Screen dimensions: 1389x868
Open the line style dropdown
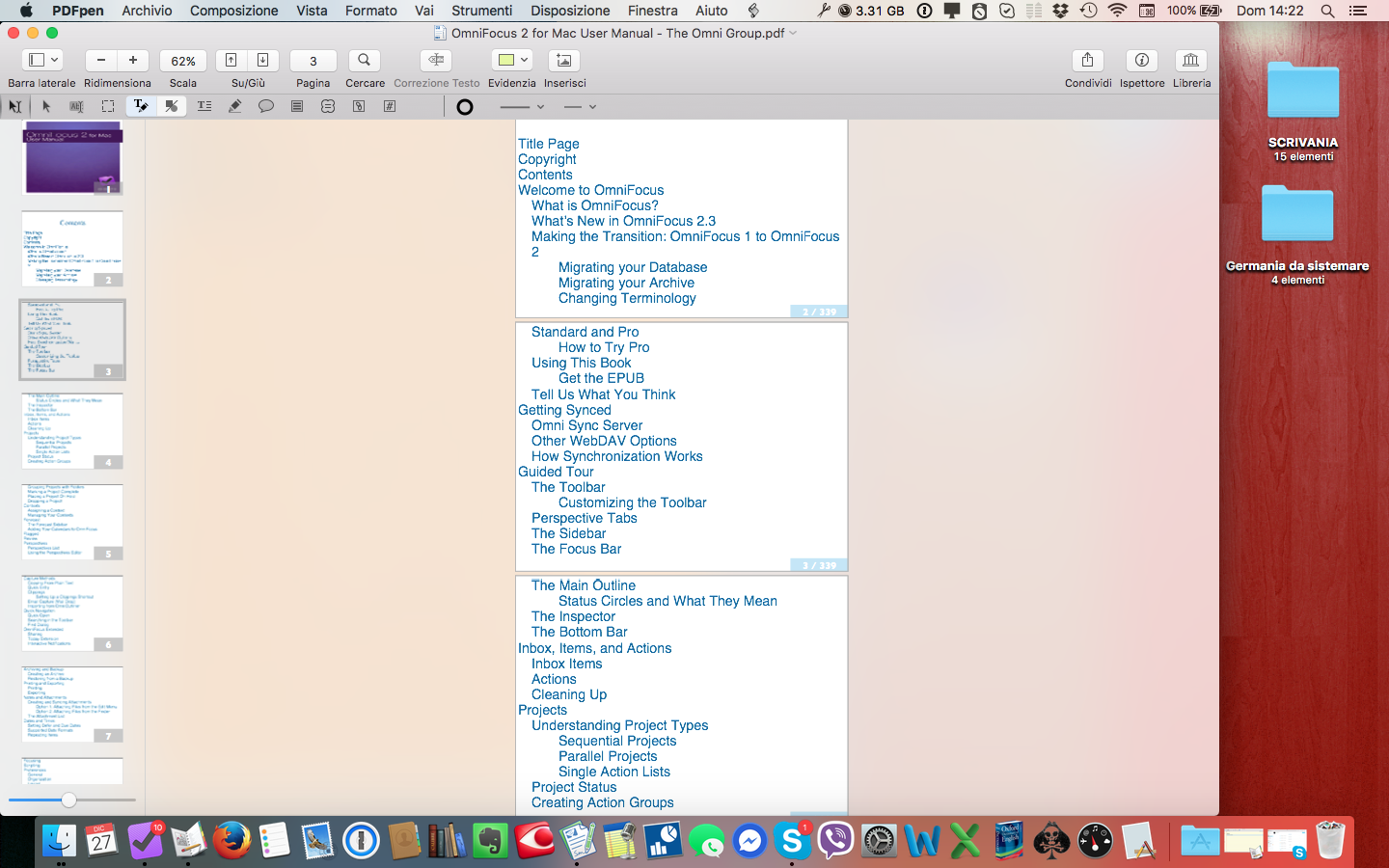(580, 107)
